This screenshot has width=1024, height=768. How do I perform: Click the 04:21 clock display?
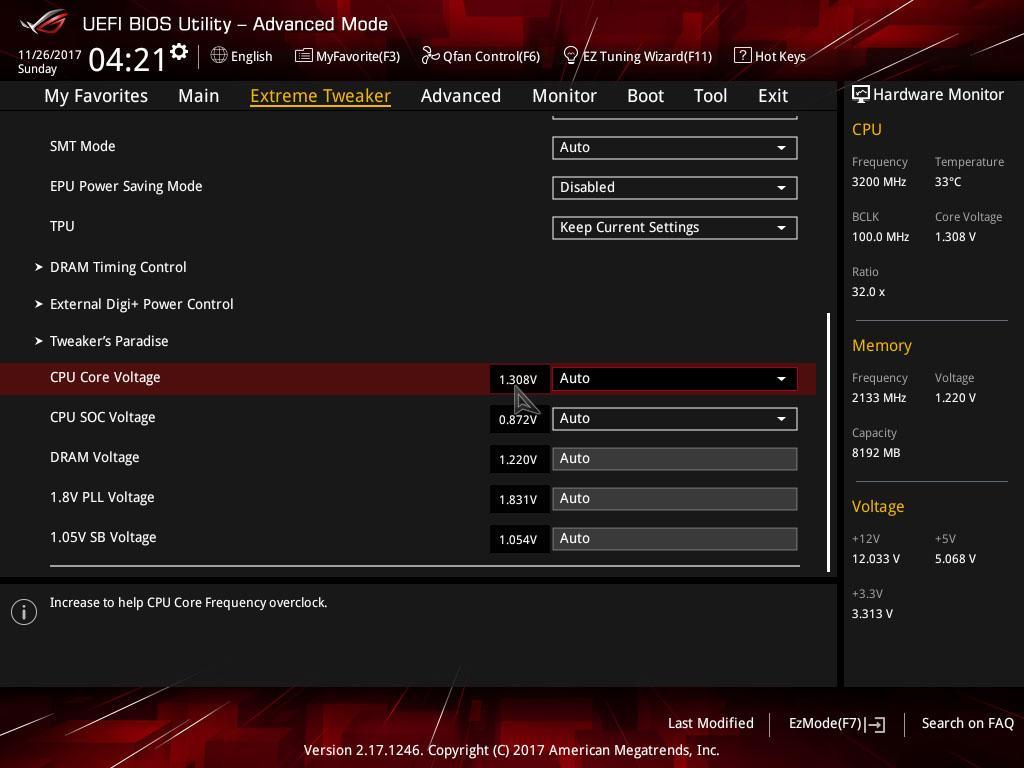(127, 60)
